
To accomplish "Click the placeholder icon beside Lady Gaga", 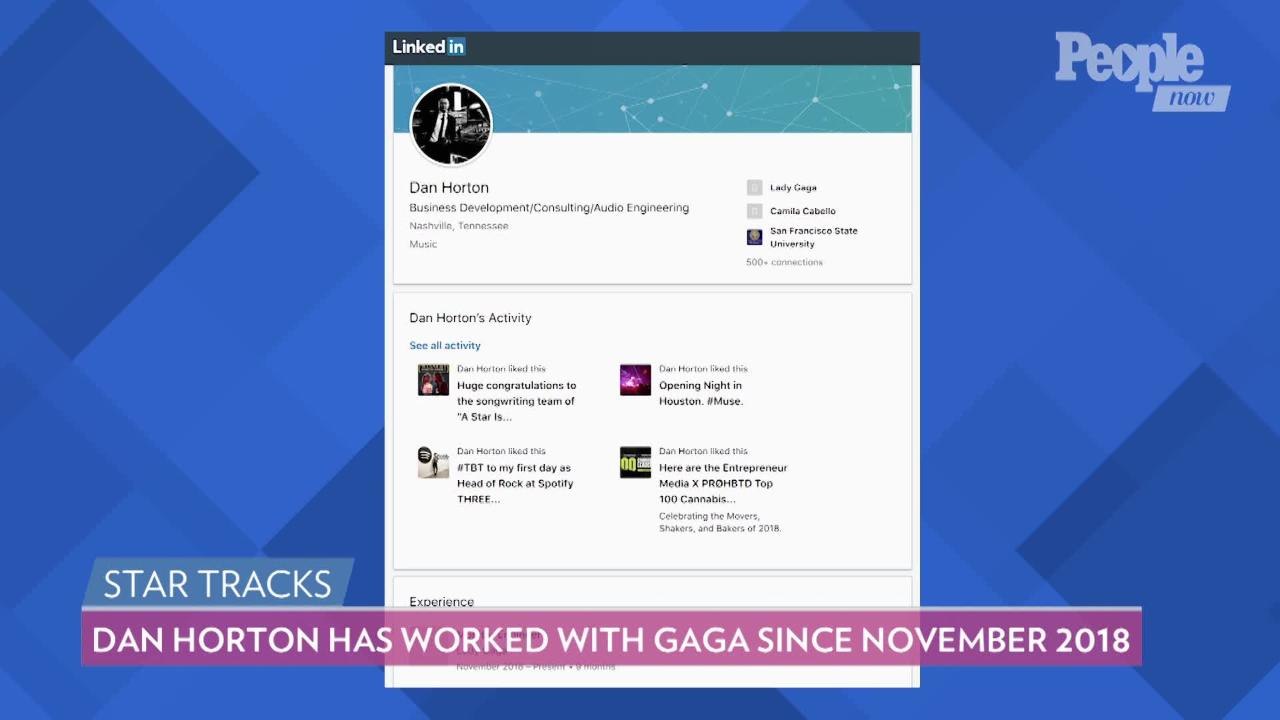I will pyautogui.click(x=754, y=187).
